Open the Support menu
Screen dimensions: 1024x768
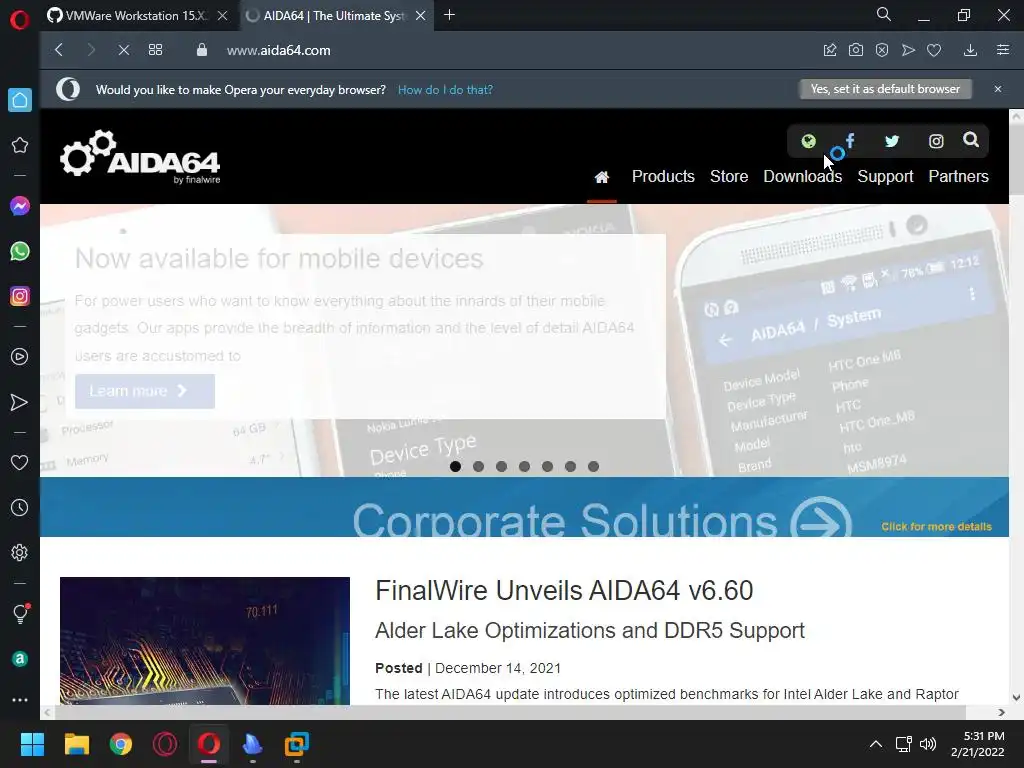(x=885, y=176)
